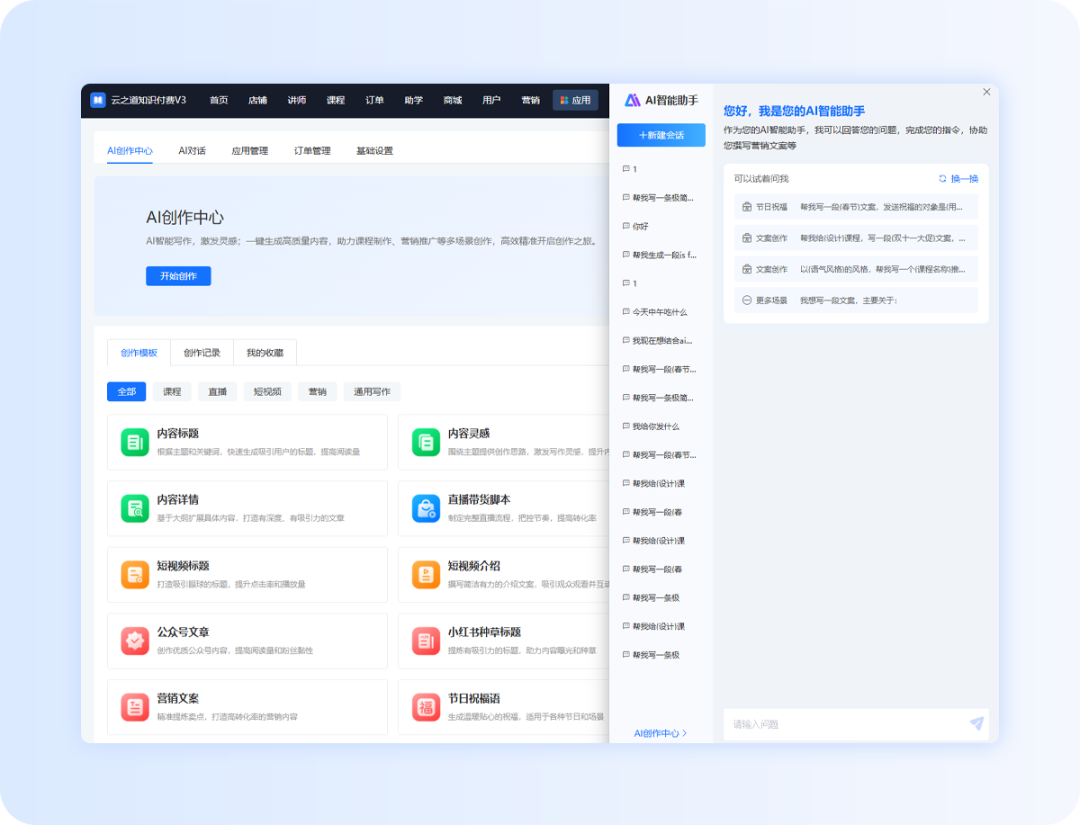Go to 首页 in top navigation

(x=218, y=100)
